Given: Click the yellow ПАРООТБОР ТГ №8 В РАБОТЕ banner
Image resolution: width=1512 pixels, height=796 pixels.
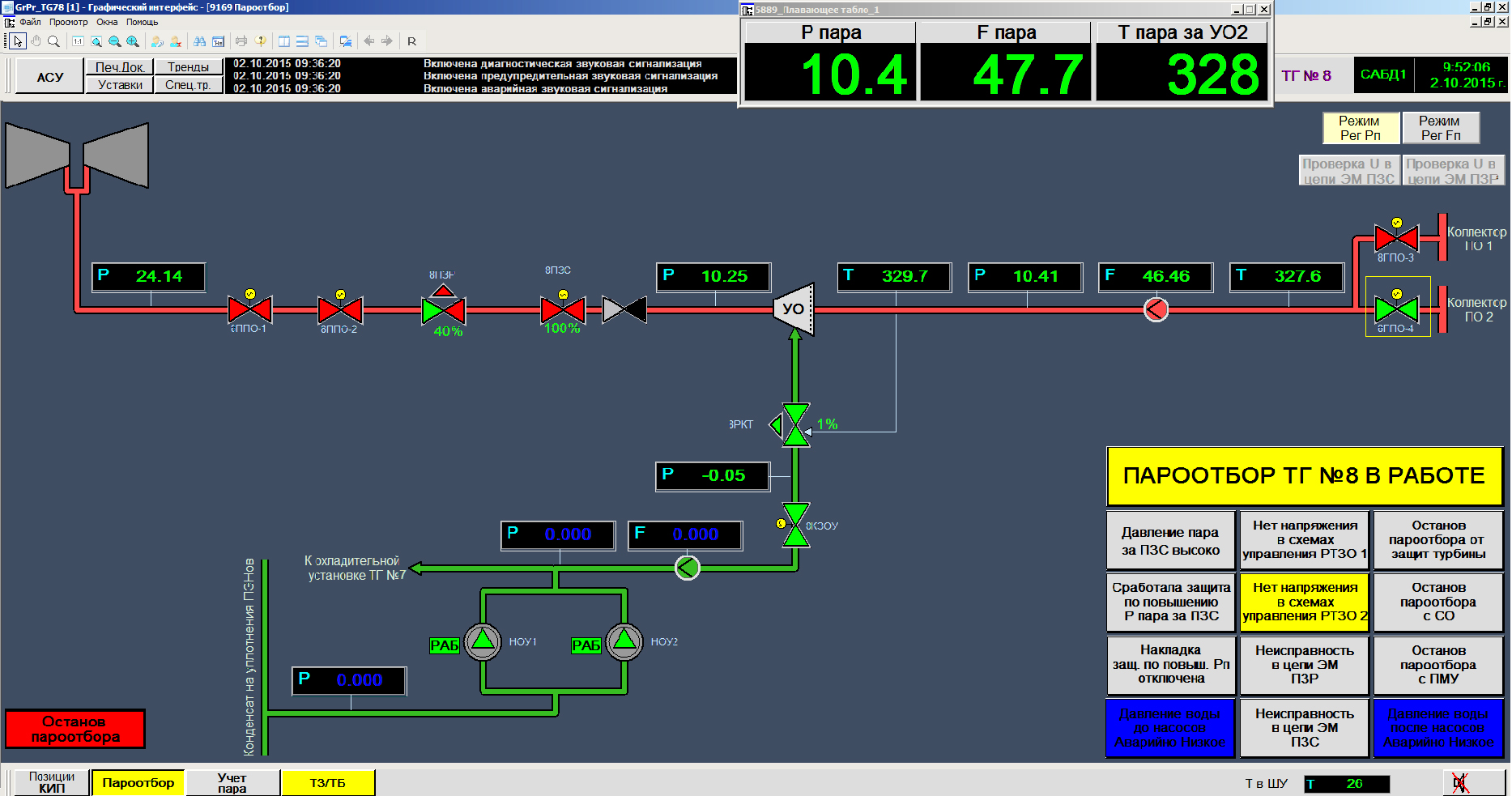Looking at the screenshot, I should pos(1305,476).
